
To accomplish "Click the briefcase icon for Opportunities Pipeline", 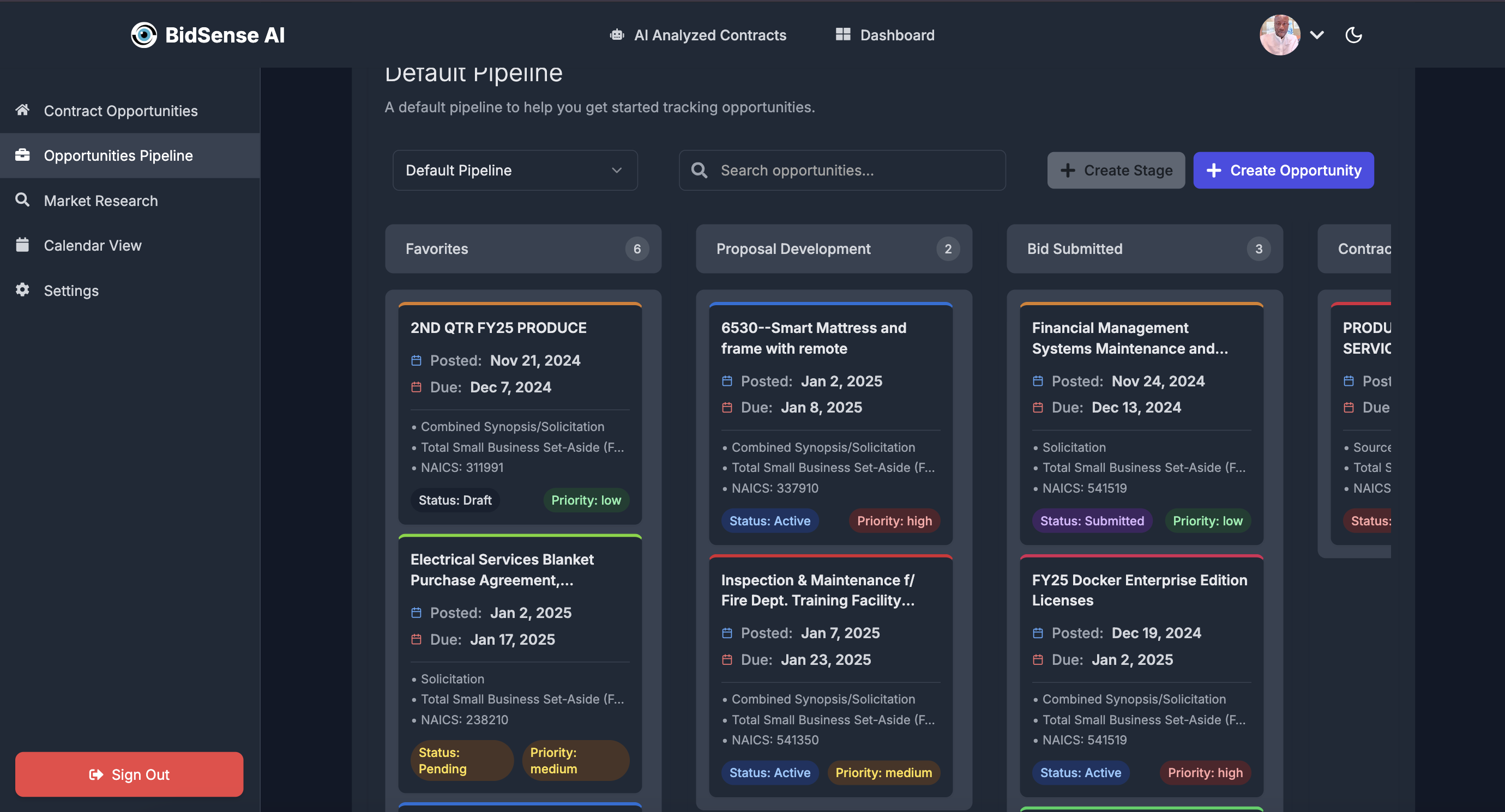I will [x=22, y=155].
